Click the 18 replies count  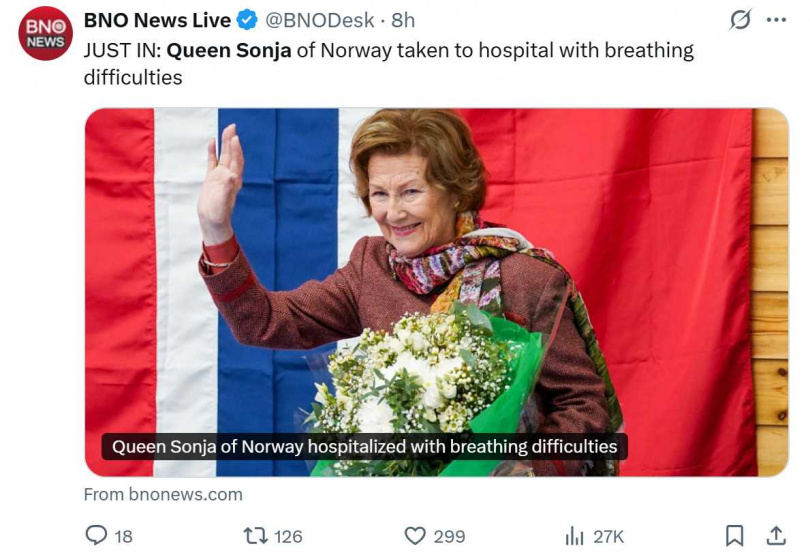123,537
